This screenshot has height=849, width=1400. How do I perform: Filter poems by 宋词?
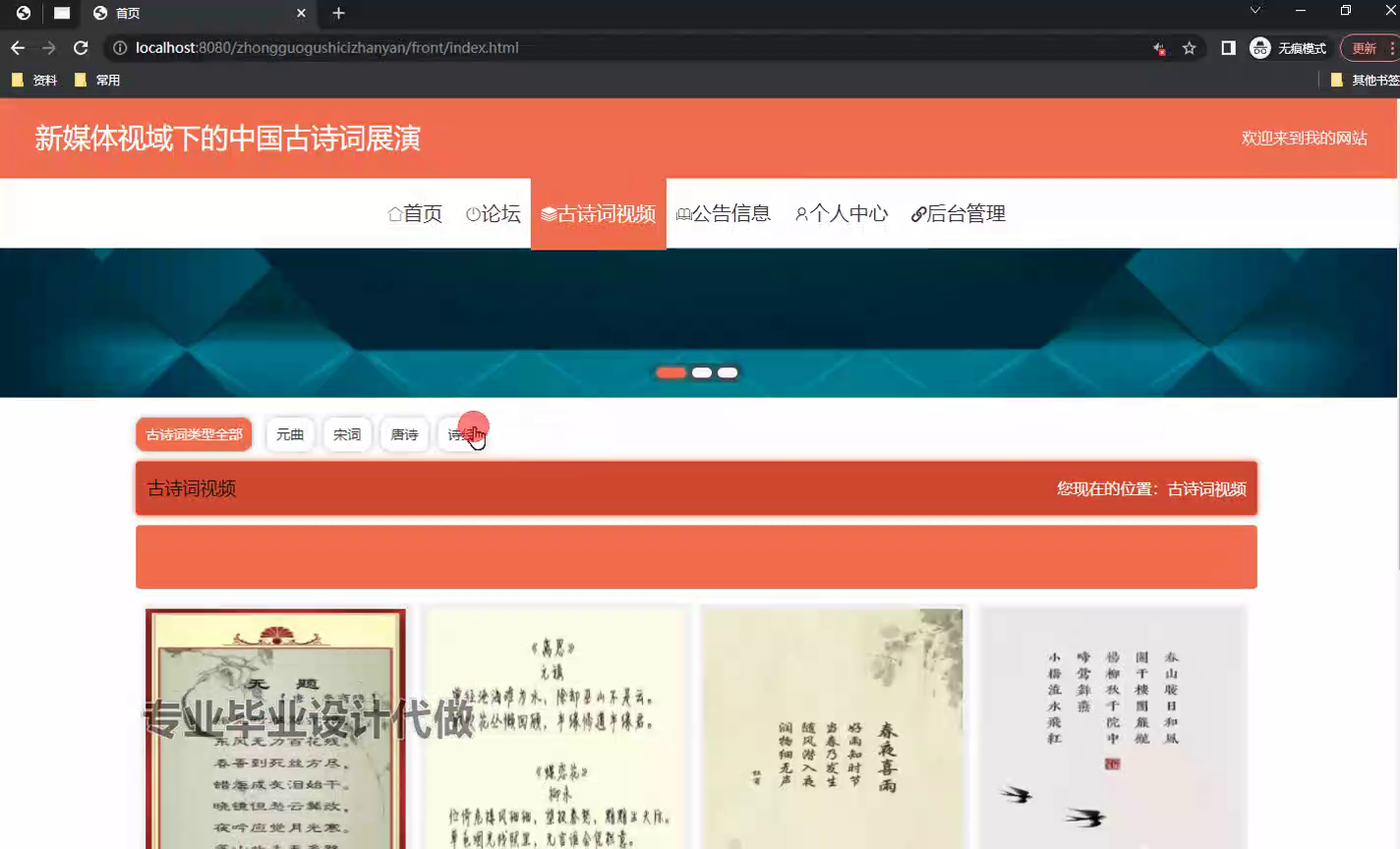(347, 434)
